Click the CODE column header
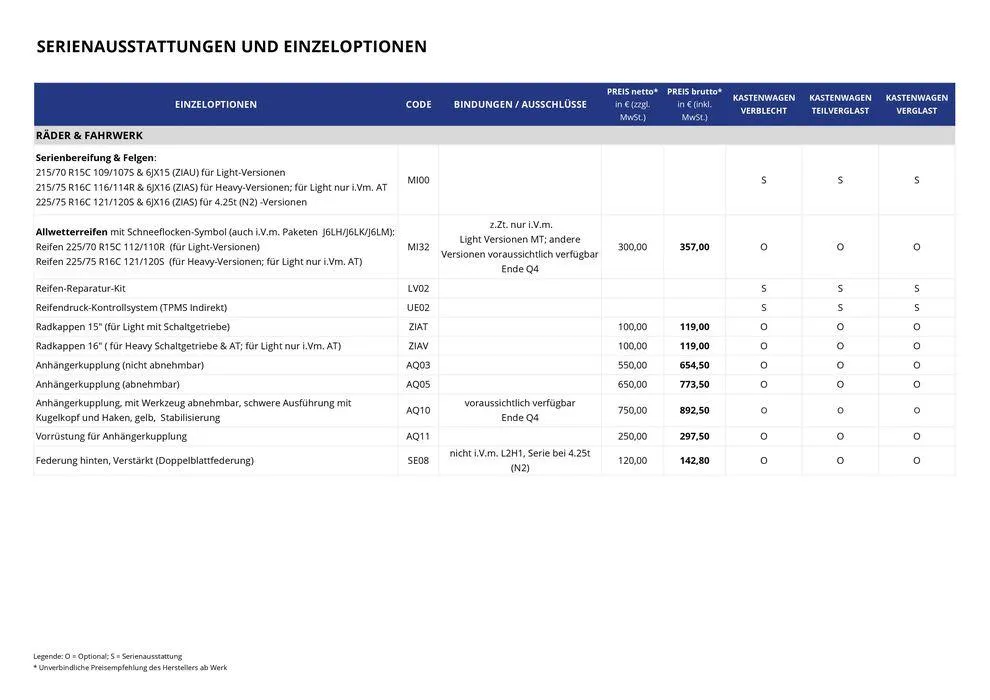The height and width of the screenshot is (700, 990). click(x=418, y=104)
